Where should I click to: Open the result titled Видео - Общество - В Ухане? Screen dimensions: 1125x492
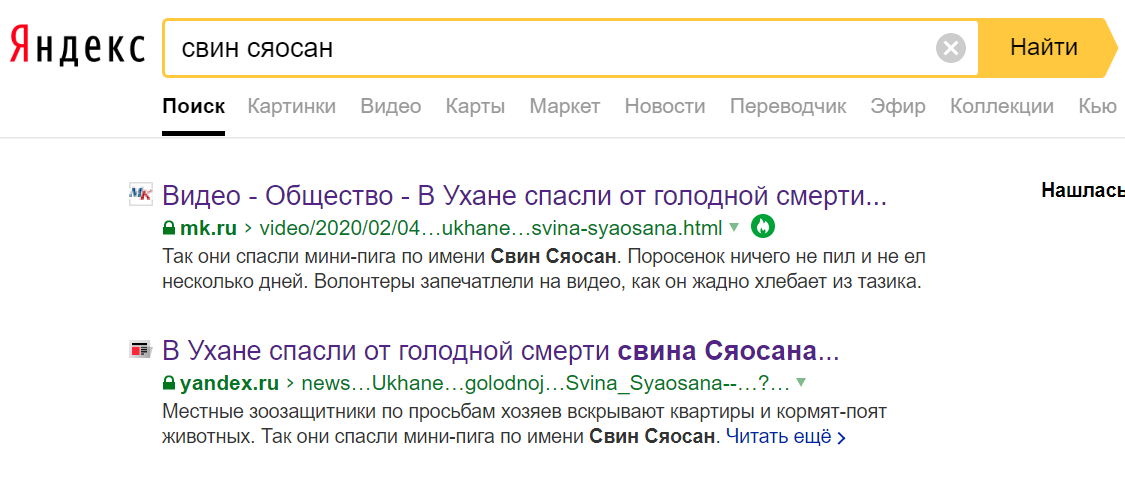coord(524,195)
